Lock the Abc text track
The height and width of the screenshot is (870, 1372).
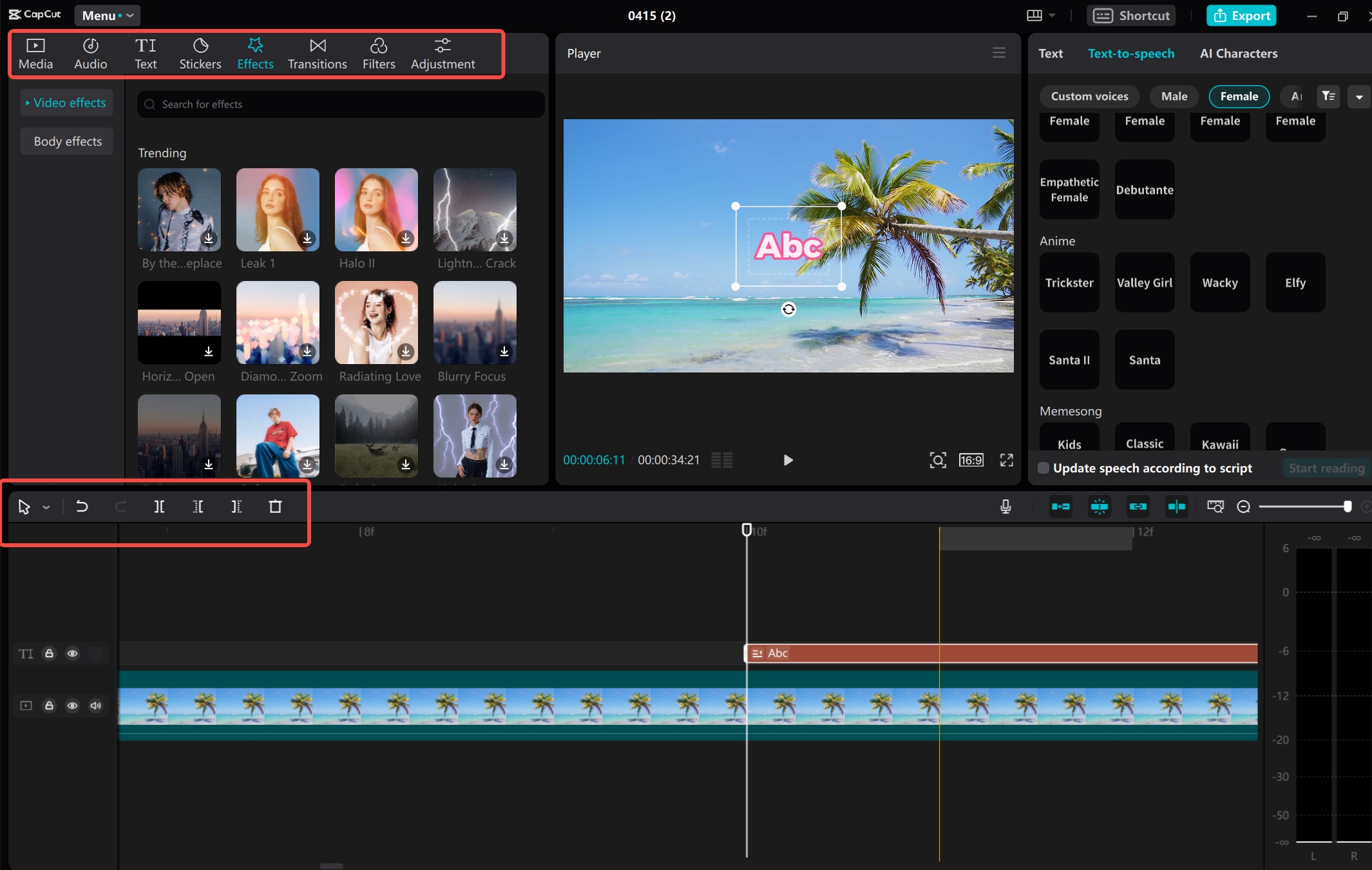pos(50,653)
